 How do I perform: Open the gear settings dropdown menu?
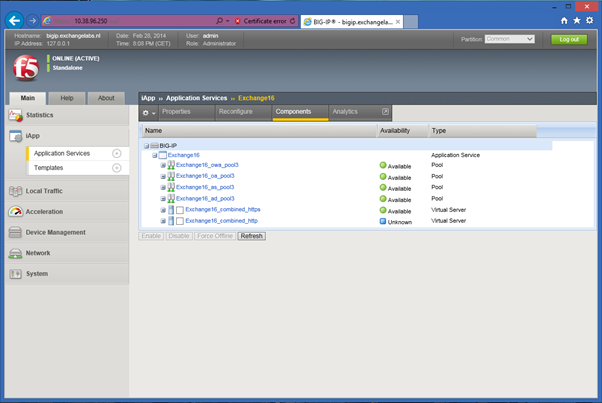point(148,112)
